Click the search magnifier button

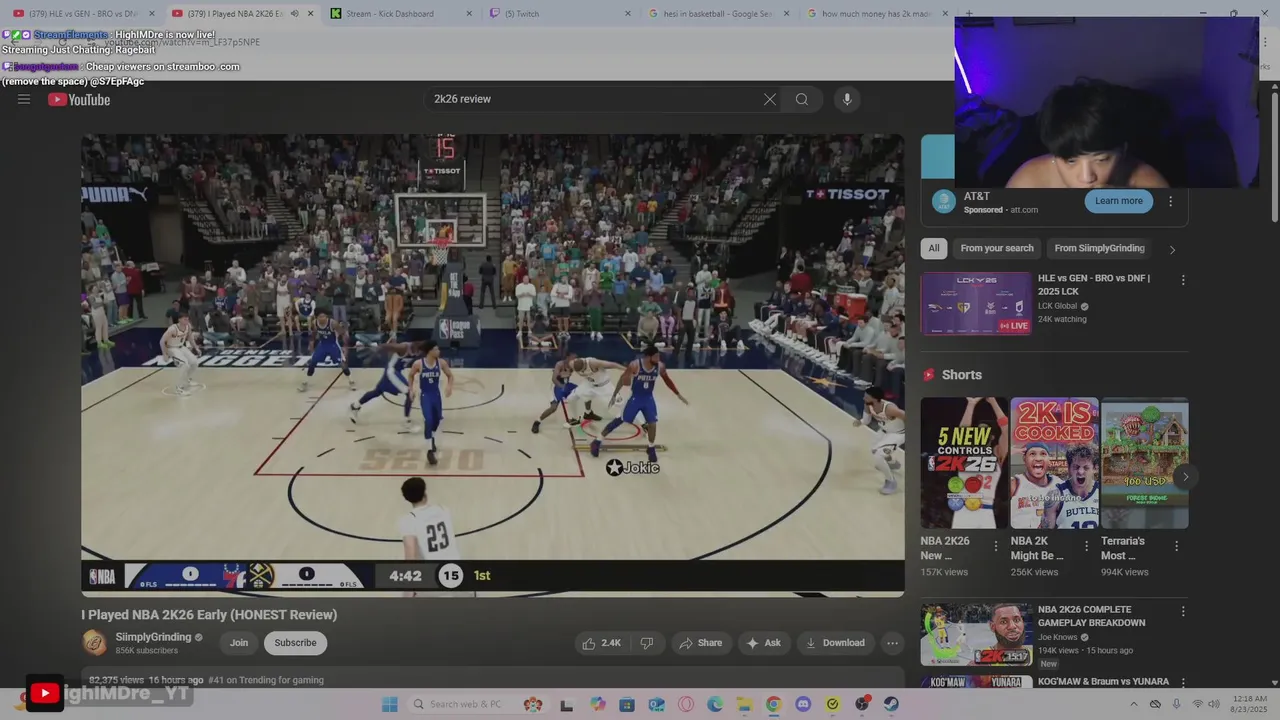click(x=802, y=99)
